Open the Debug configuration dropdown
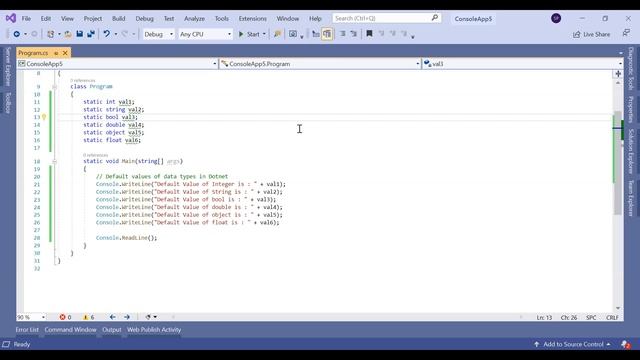This screenshot has width=640, height=360. (158, 34)
